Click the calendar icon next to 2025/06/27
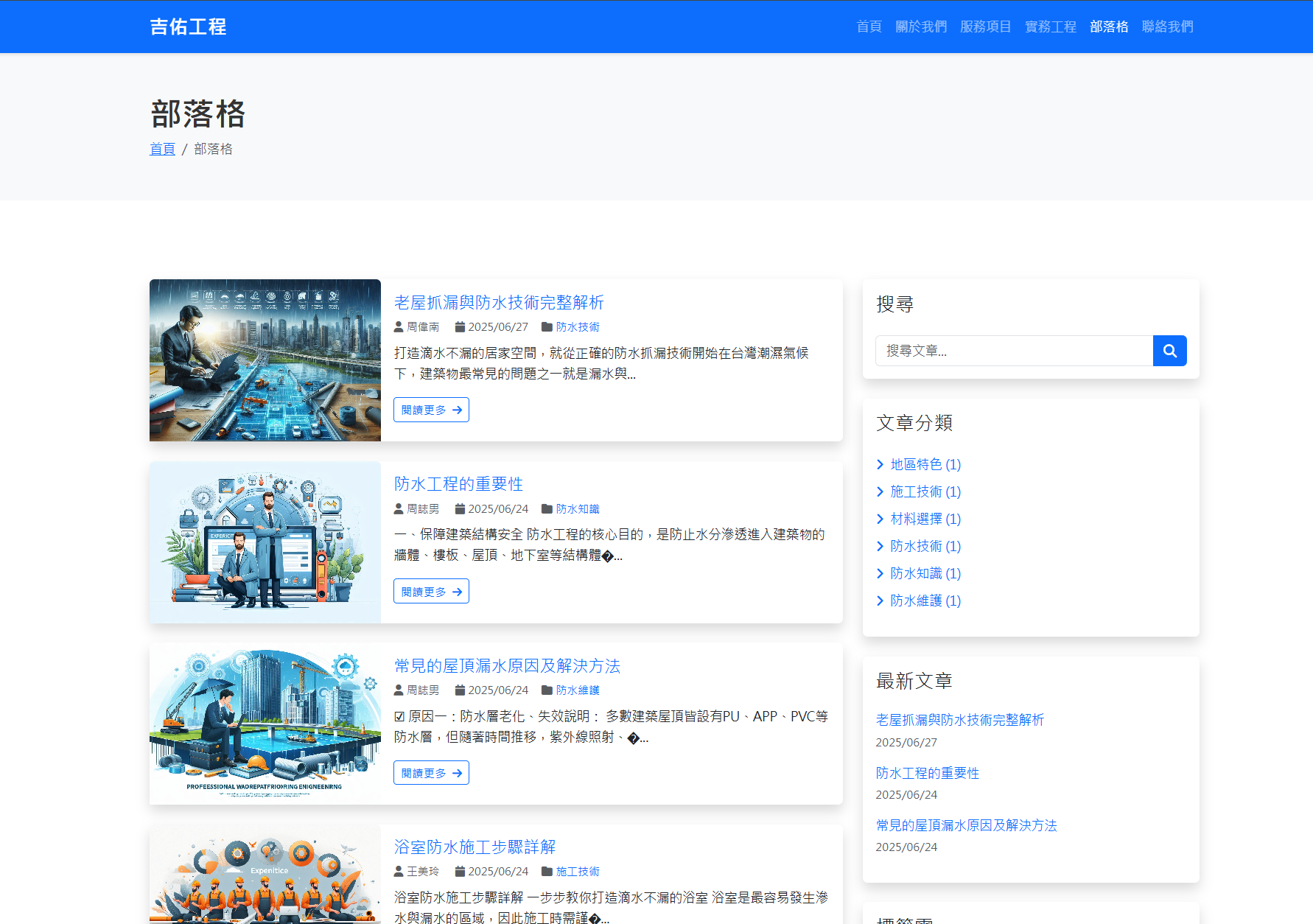This screenshot has height=924, width=1313. [x=460, y=327]
